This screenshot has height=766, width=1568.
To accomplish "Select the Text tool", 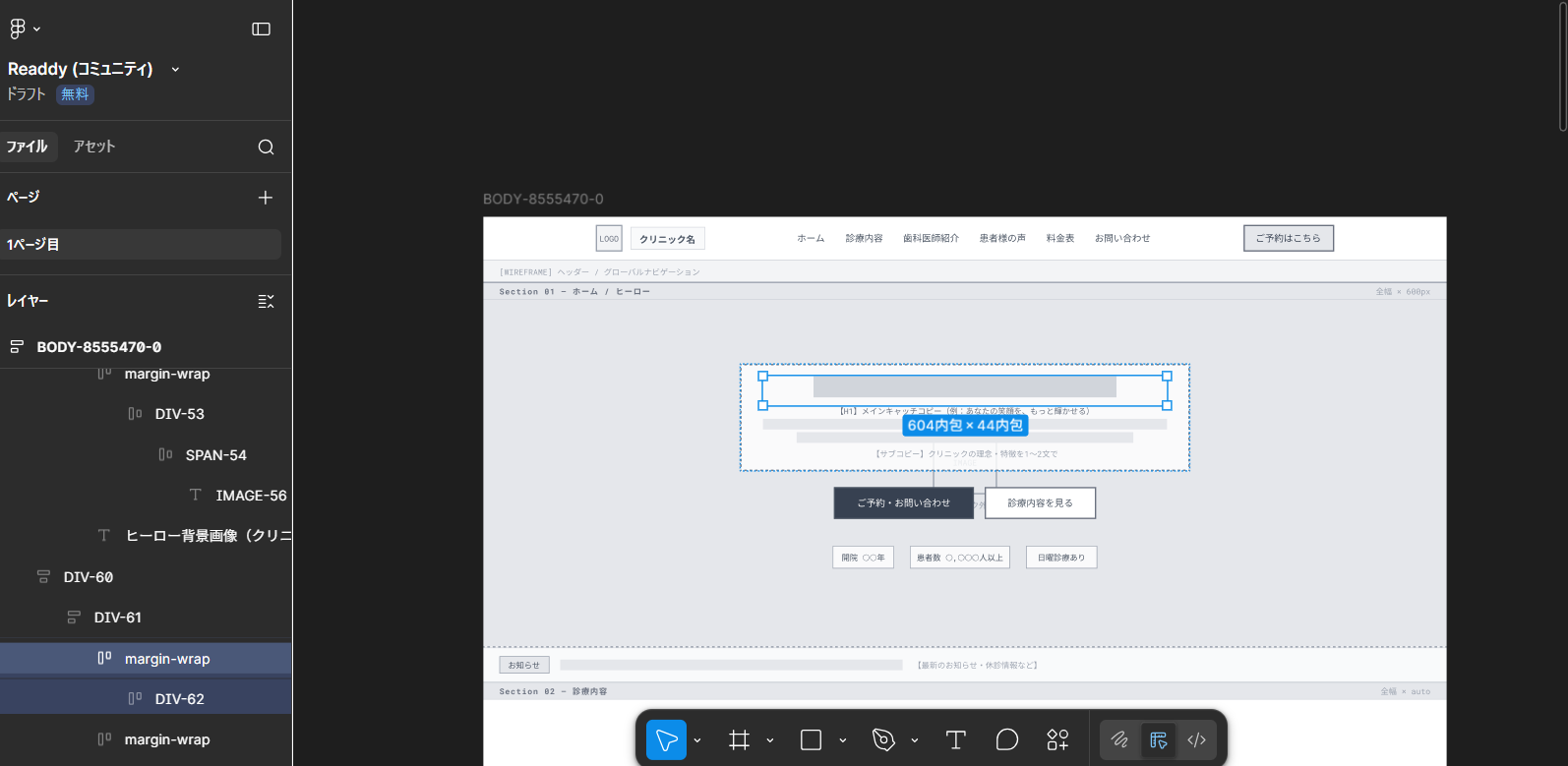I will (955, 739).
